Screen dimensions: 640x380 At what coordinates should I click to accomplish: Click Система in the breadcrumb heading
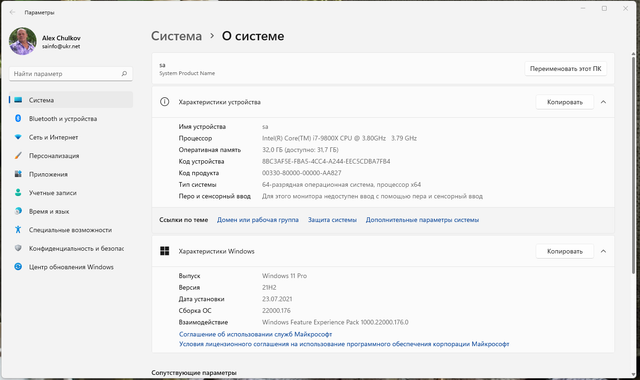pos(176,36)
